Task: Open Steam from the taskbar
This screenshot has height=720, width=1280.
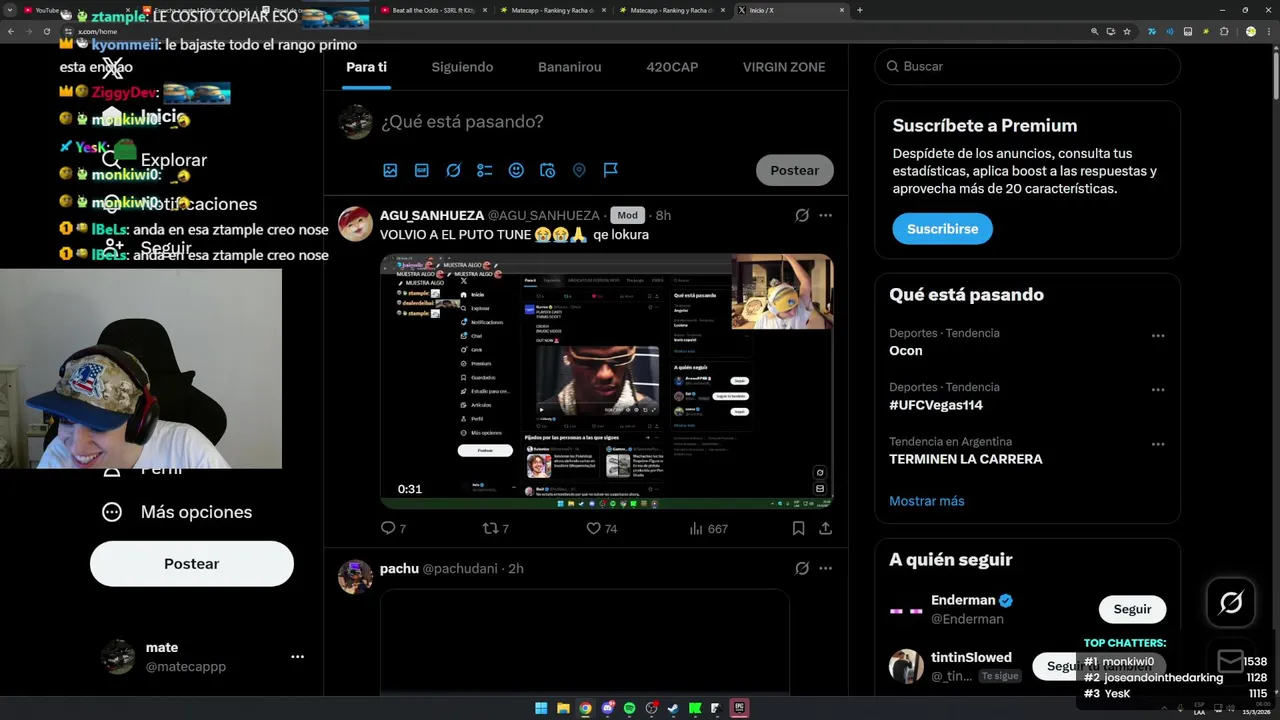Action: point(673,708)
